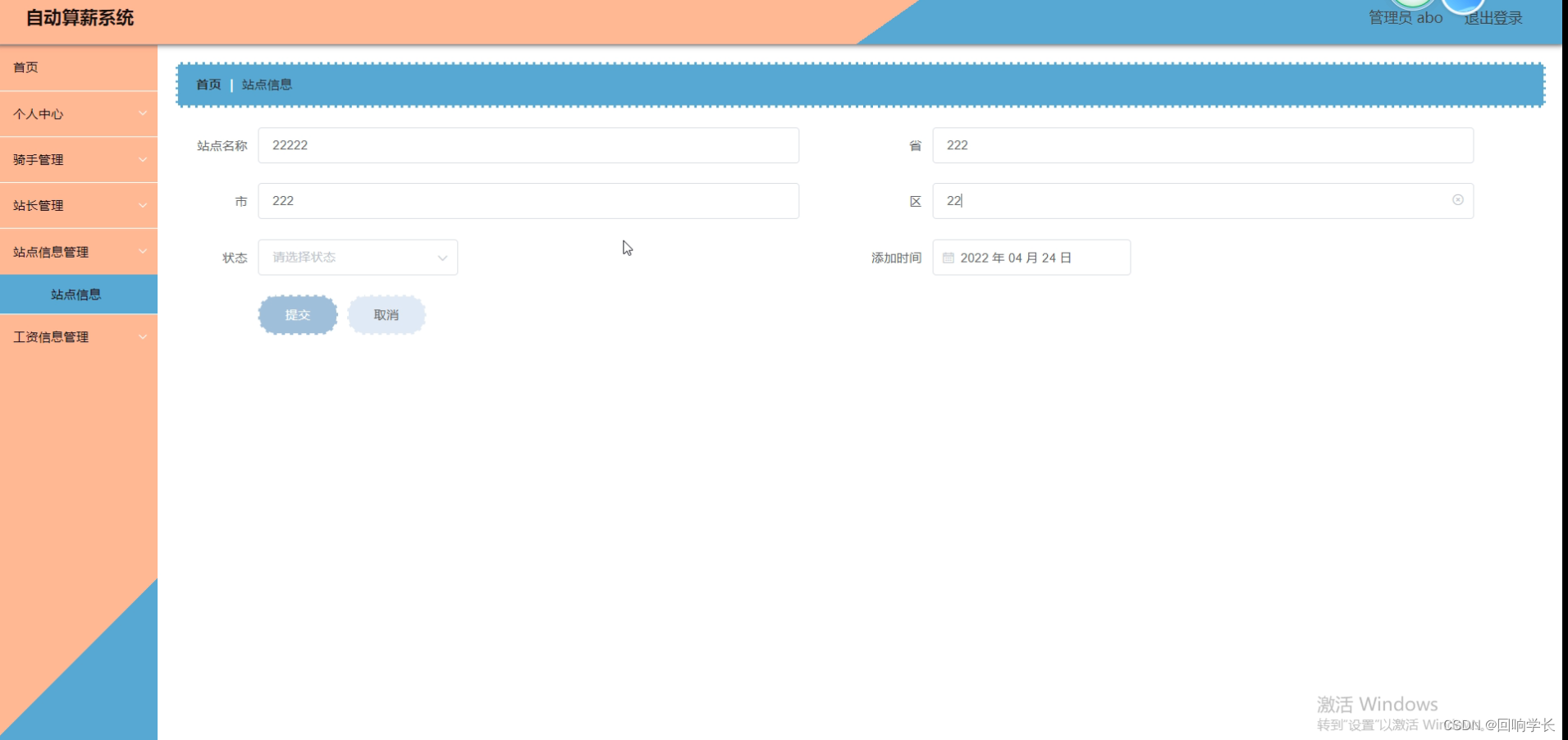Click the clear icon inside 区 input
Viewport: 1568px width, 740px height.
click(x=1458, y=199)
